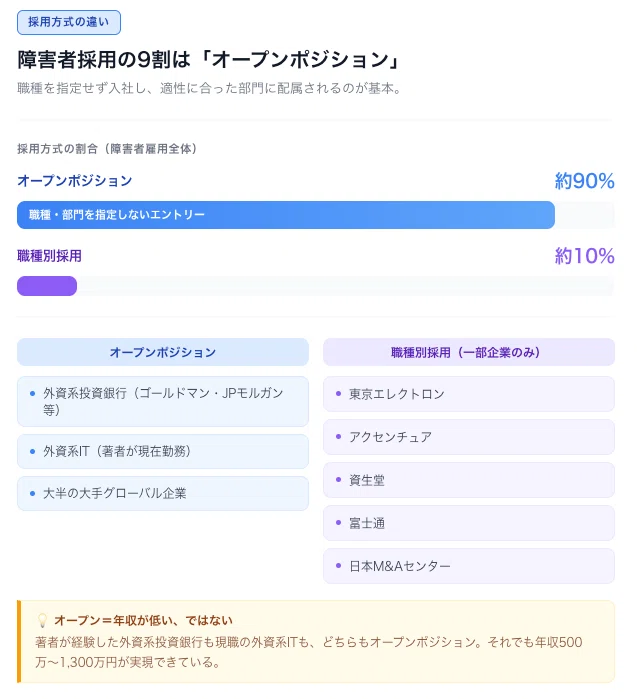Click the purple 職種別採用 progress bar
Screen dimensions: 637x699
pos(47,286)
